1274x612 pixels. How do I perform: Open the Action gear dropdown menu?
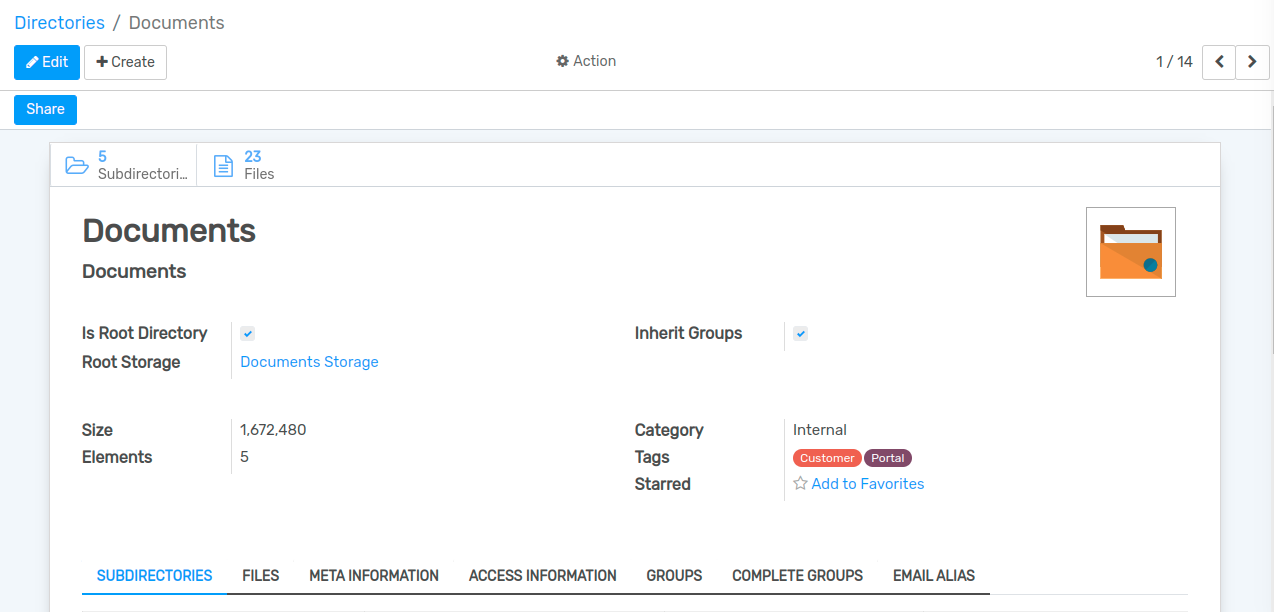(x=586, y=61)
